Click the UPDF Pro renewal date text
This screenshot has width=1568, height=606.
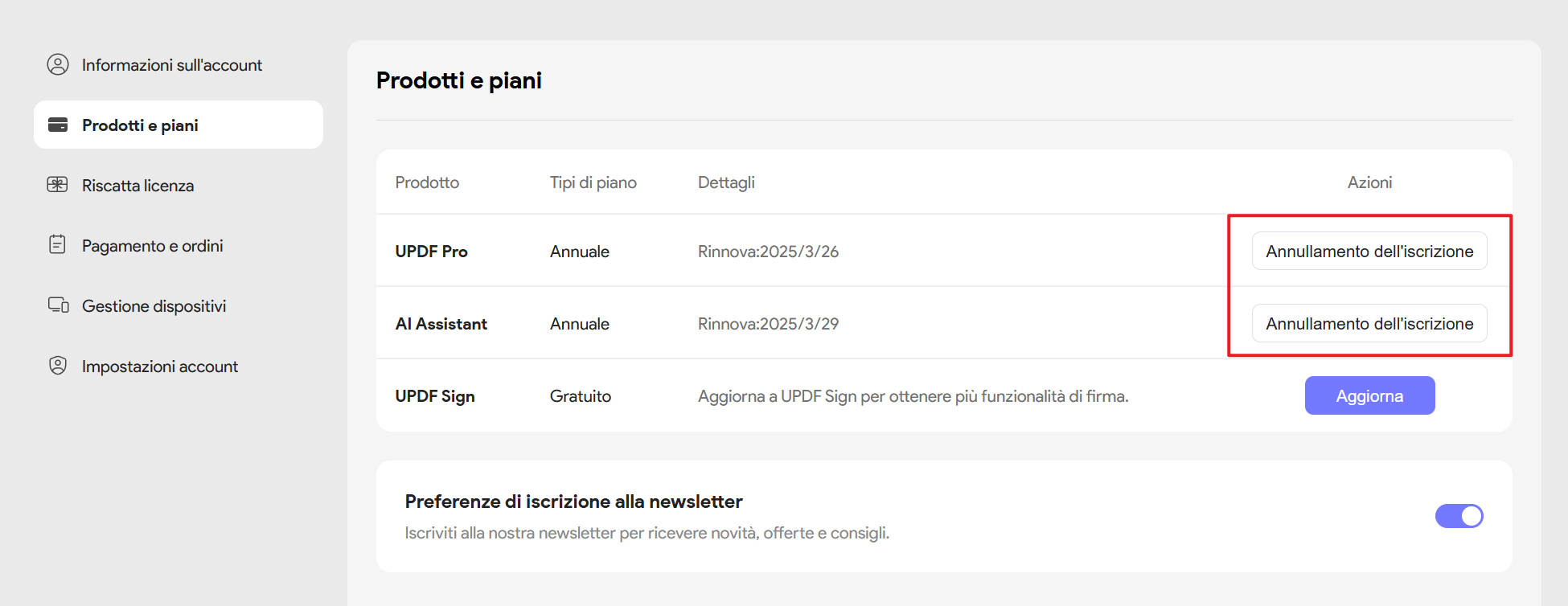coord(768,252)
